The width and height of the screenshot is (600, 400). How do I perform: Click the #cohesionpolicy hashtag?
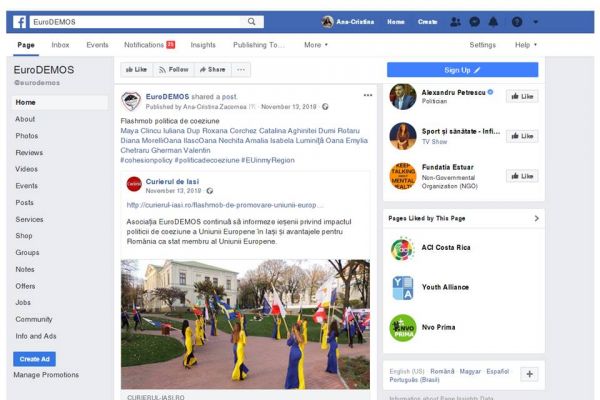pos(147,160)
